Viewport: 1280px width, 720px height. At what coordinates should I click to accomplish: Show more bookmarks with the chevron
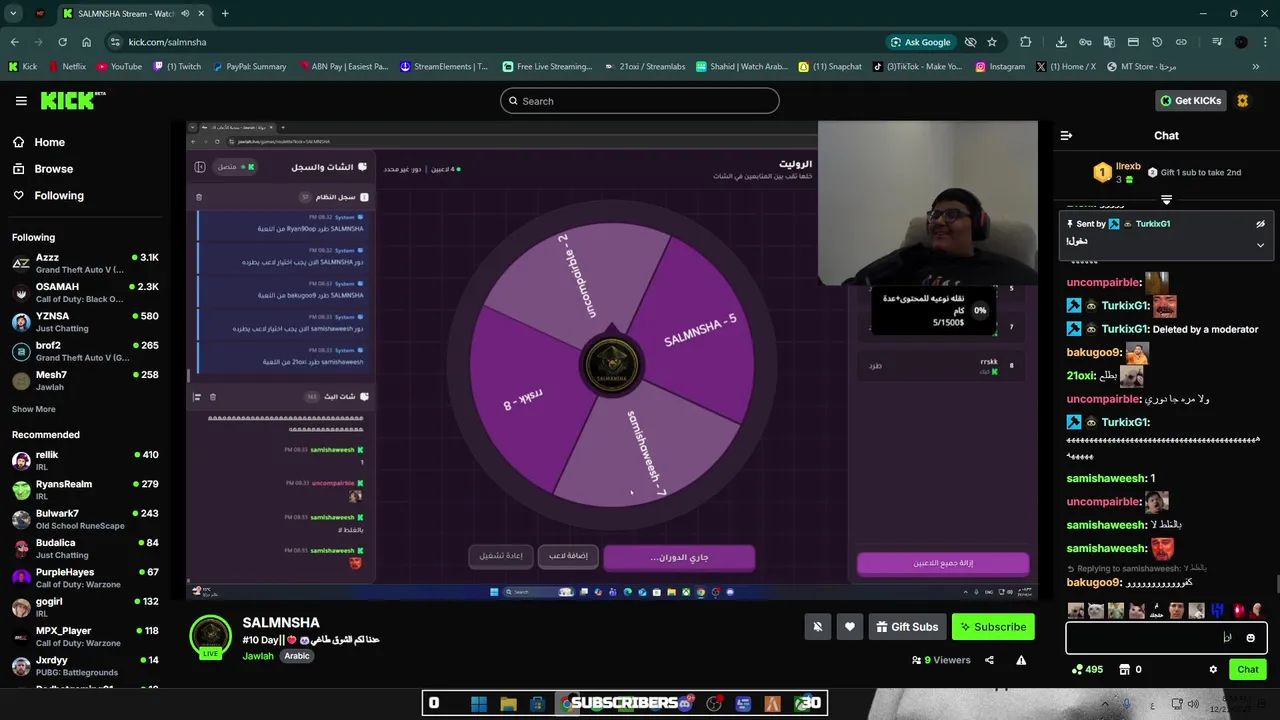pyautogui.click(x=1256, y=67)
